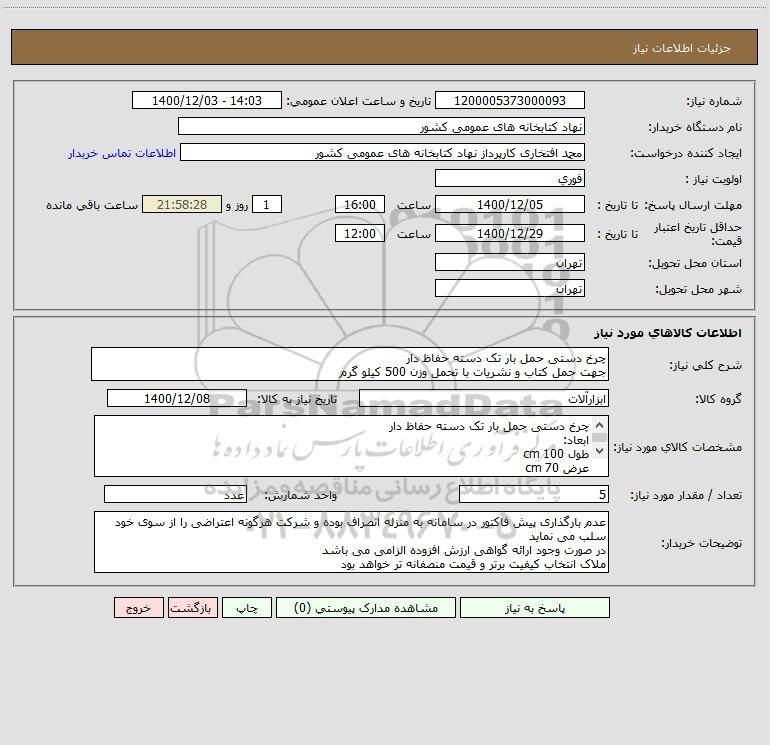Click the شهر محل تحویل label
This screenshot has height=745, width=770.
point(698,289)
